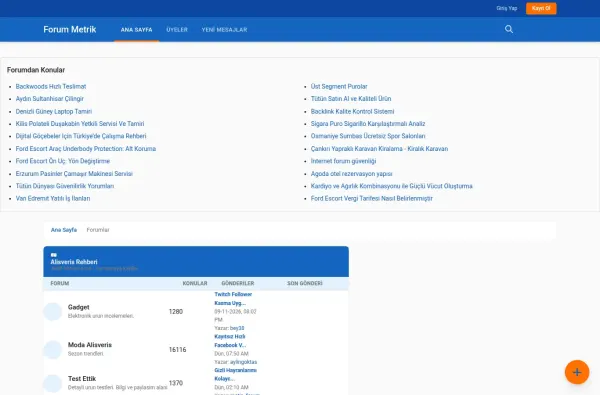The height and width of the screenshot is (395, 600).
Task: Click the Ana Sayfa breadcrumb link
Action: coord(64,230)
